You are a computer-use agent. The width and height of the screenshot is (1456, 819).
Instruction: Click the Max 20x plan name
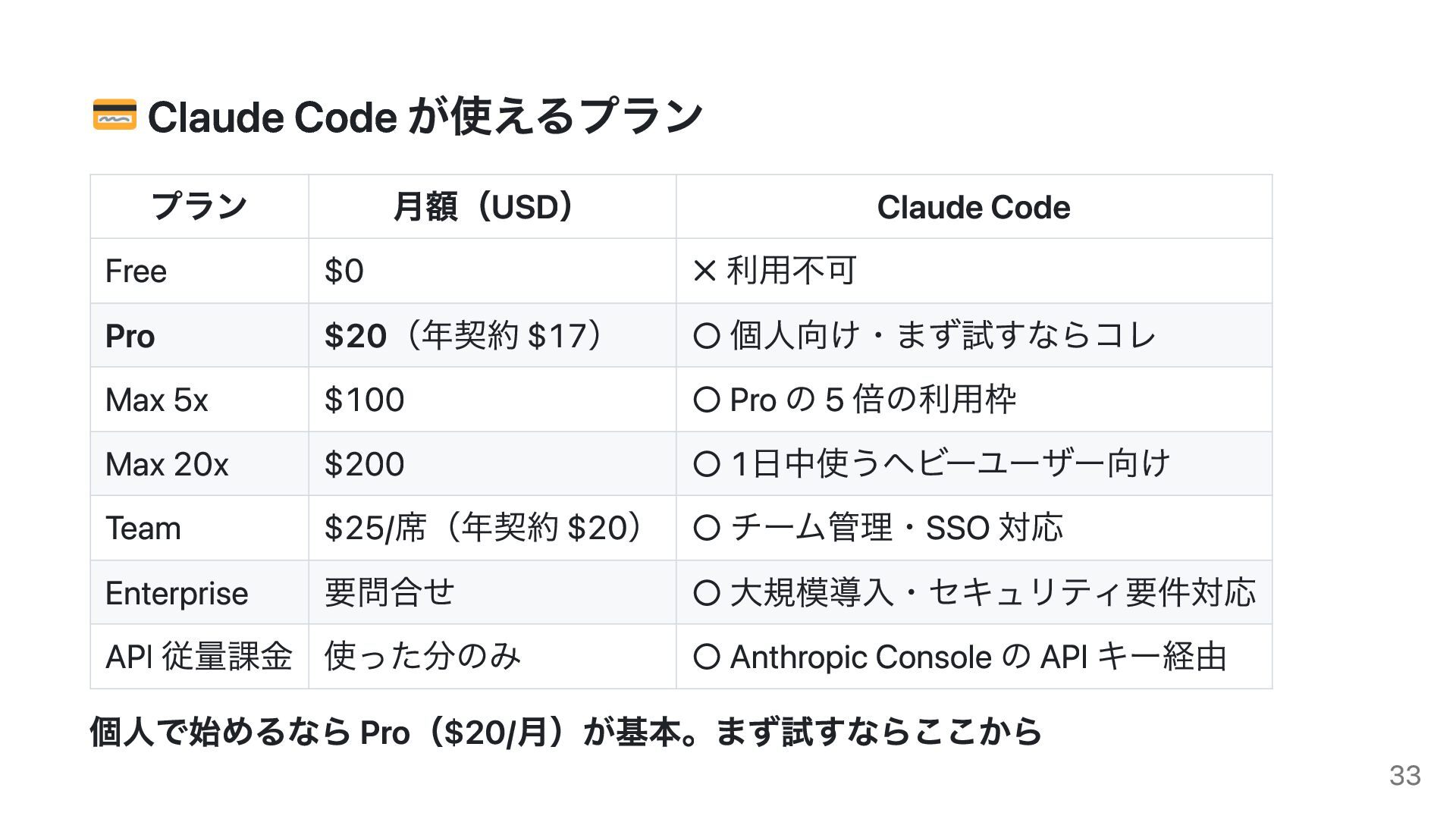167,464
